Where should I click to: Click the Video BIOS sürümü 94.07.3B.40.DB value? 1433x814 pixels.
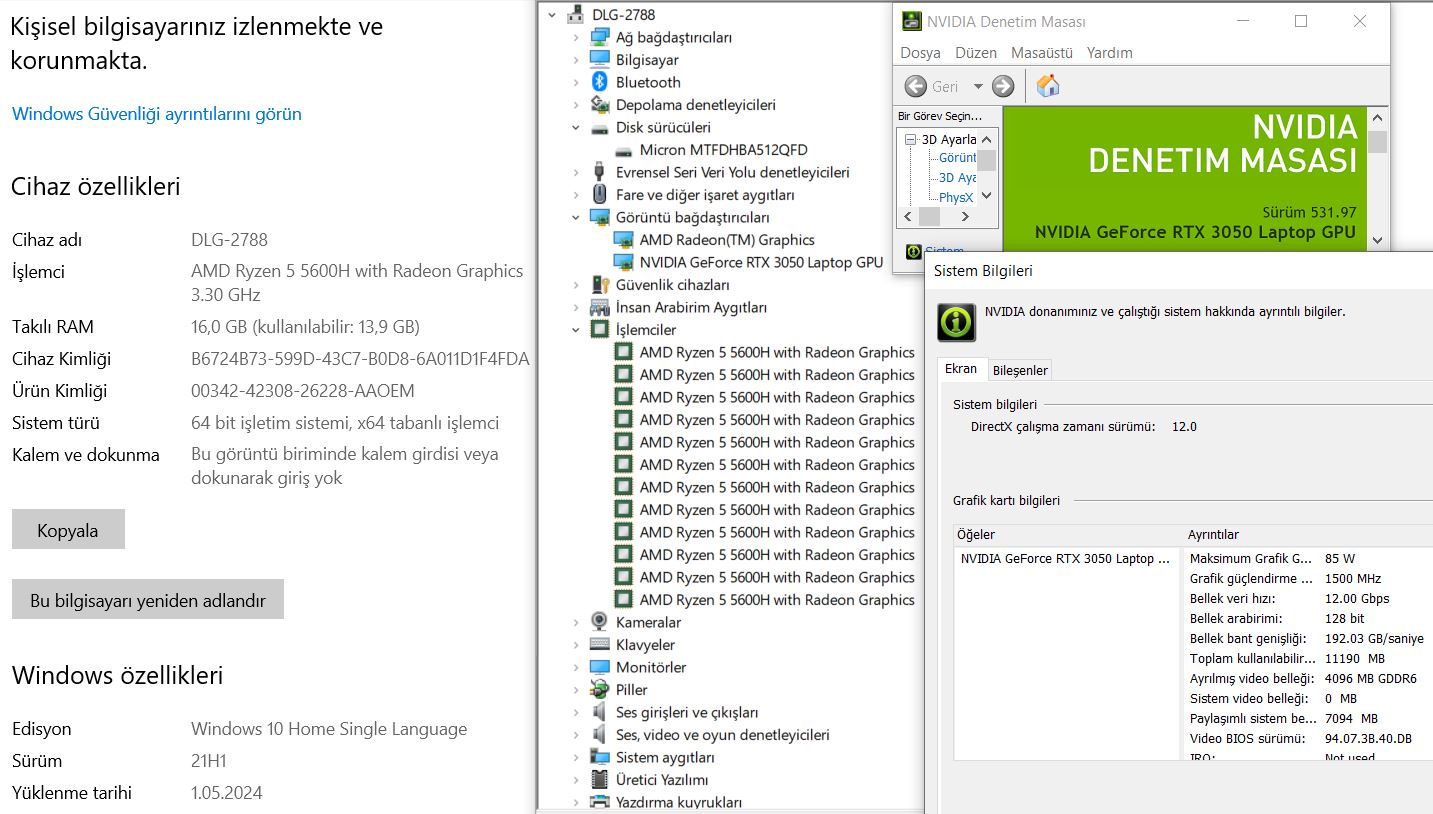[1368, 739]
